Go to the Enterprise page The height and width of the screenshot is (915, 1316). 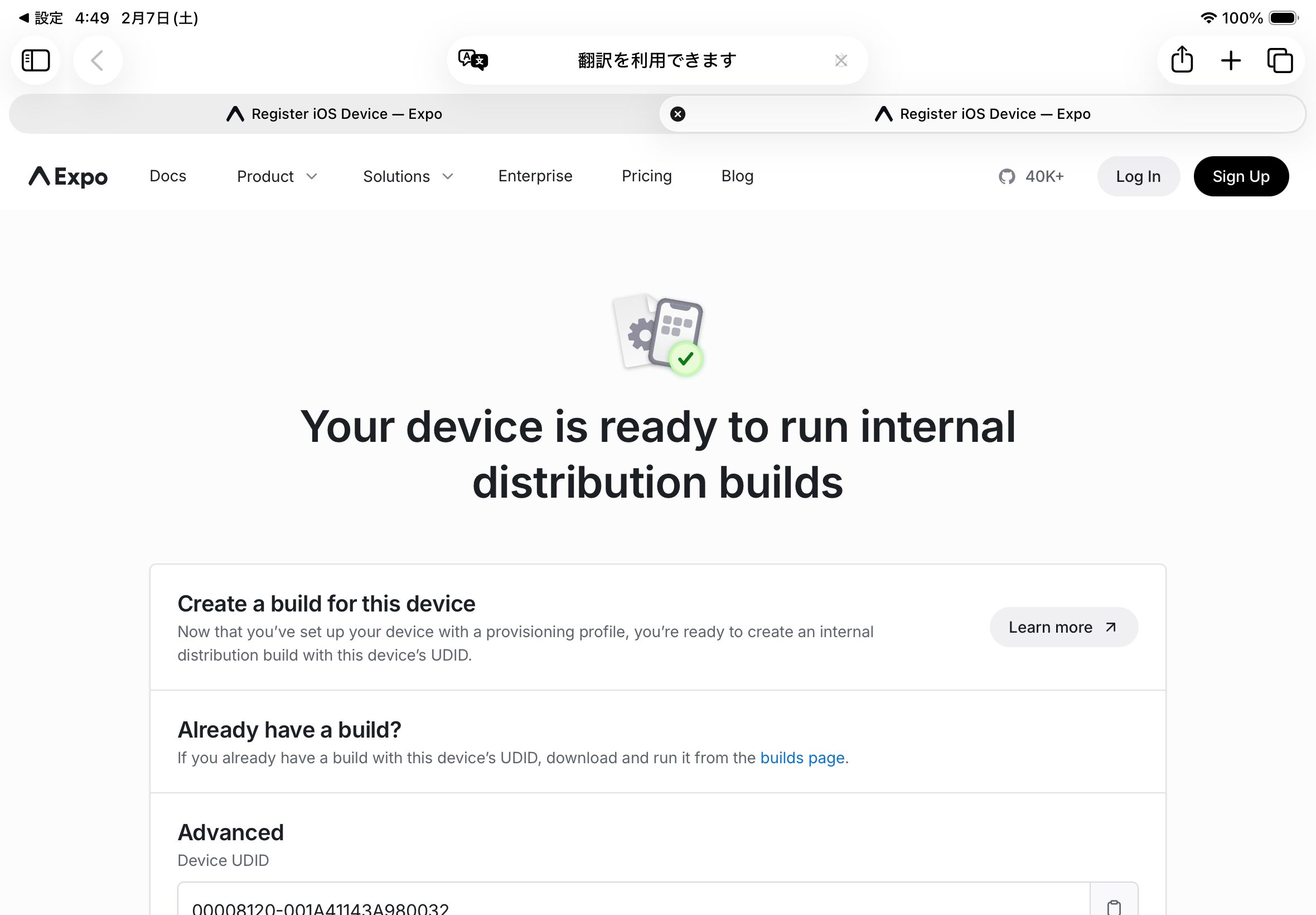[x=535, y=176]
